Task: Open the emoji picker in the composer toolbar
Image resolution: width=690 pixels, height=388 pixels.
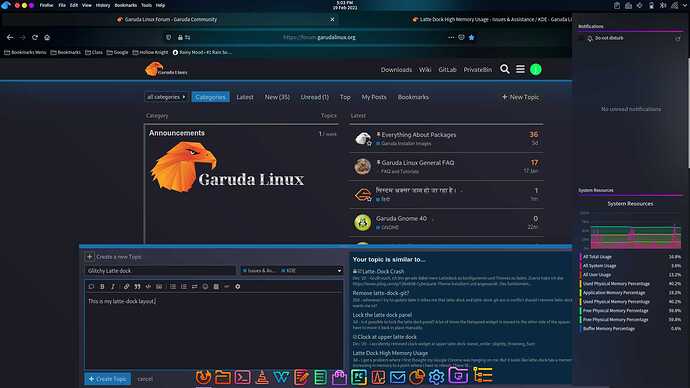Action: pyautogui.click(x=205, y=286)
